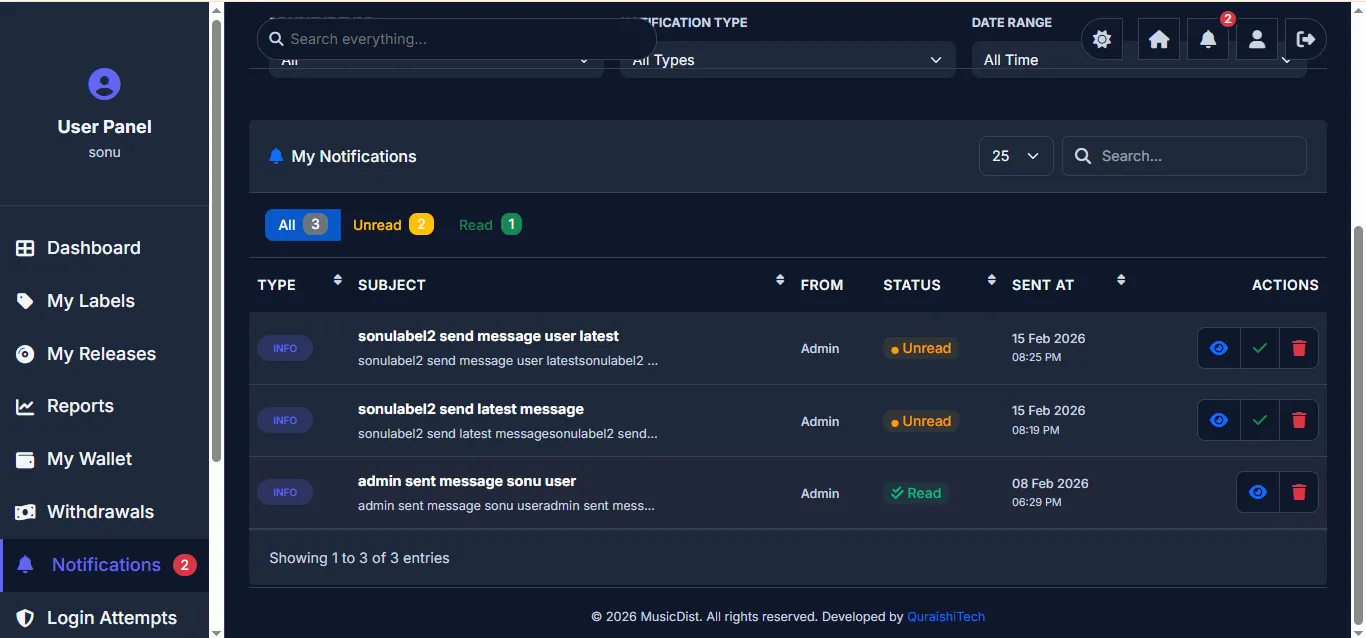Mark 'sonulabel2 send latest message' as read
The image size is (1366, 638).
[x=1259, y=420]
